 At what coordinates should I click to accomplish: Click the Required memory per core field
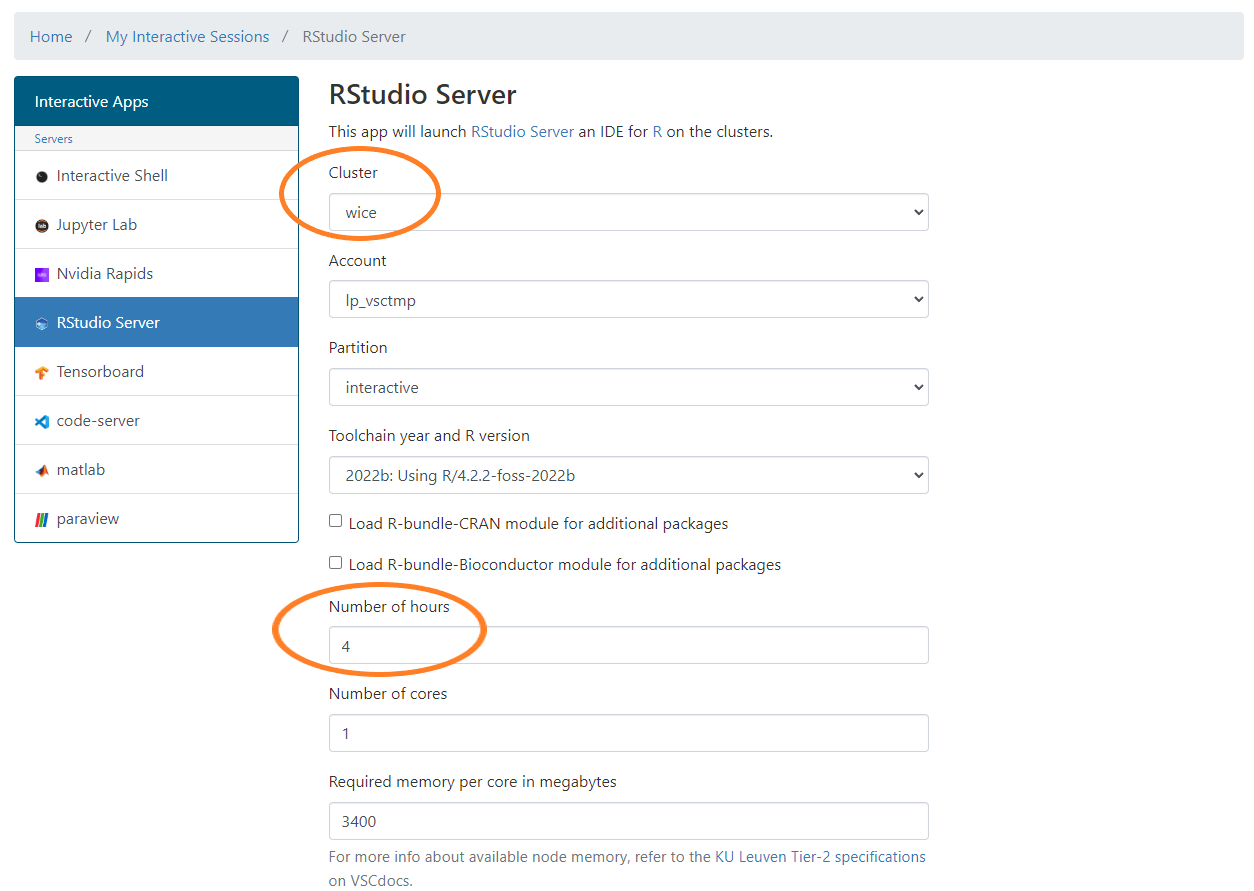point(628,821)
